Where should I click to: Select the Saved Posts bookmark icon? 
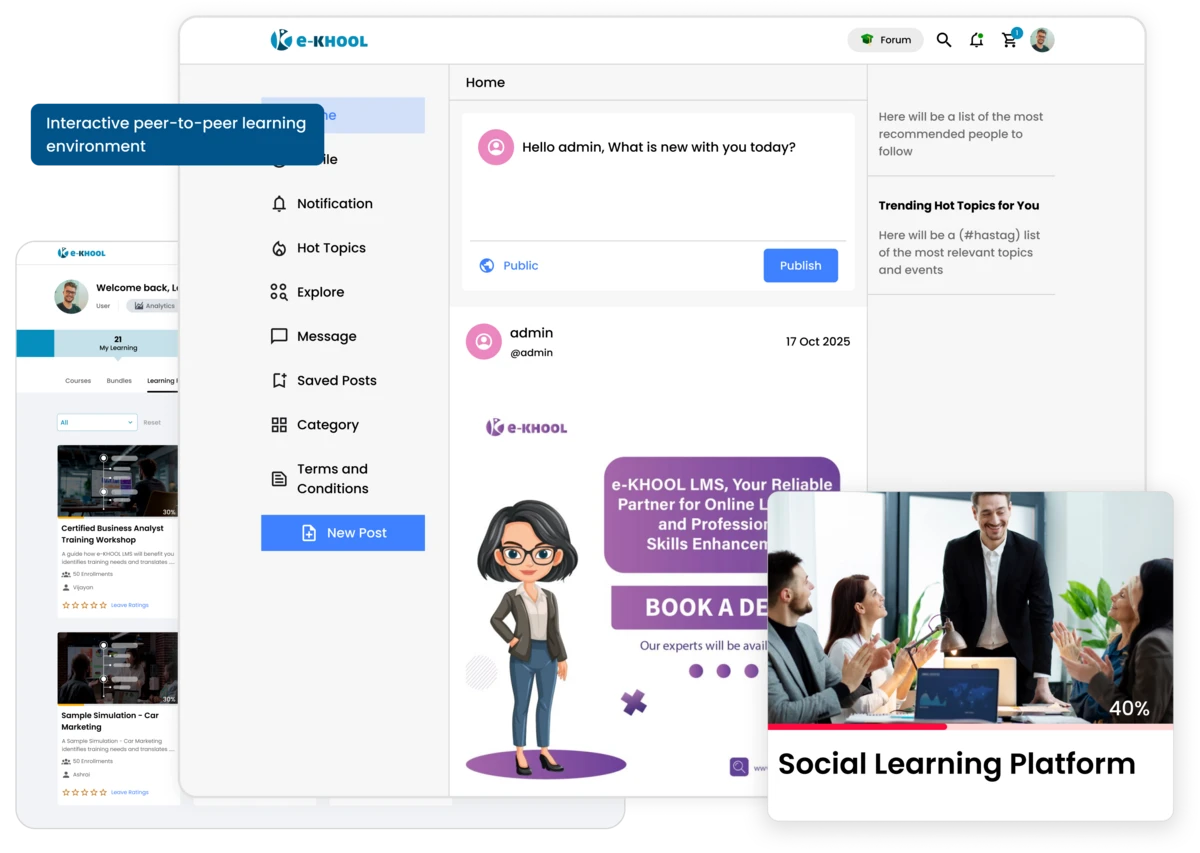click(278, 380)
